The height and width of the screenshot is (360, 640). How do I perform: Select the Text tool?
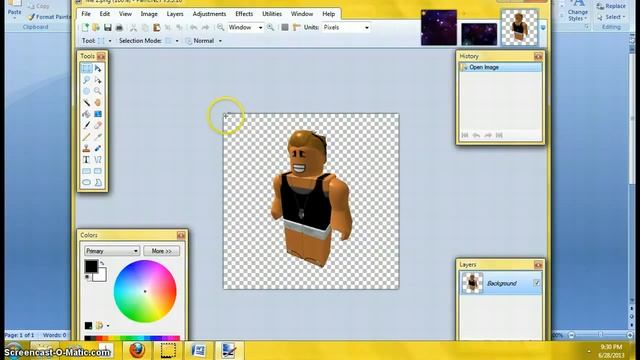pos(87,160)
